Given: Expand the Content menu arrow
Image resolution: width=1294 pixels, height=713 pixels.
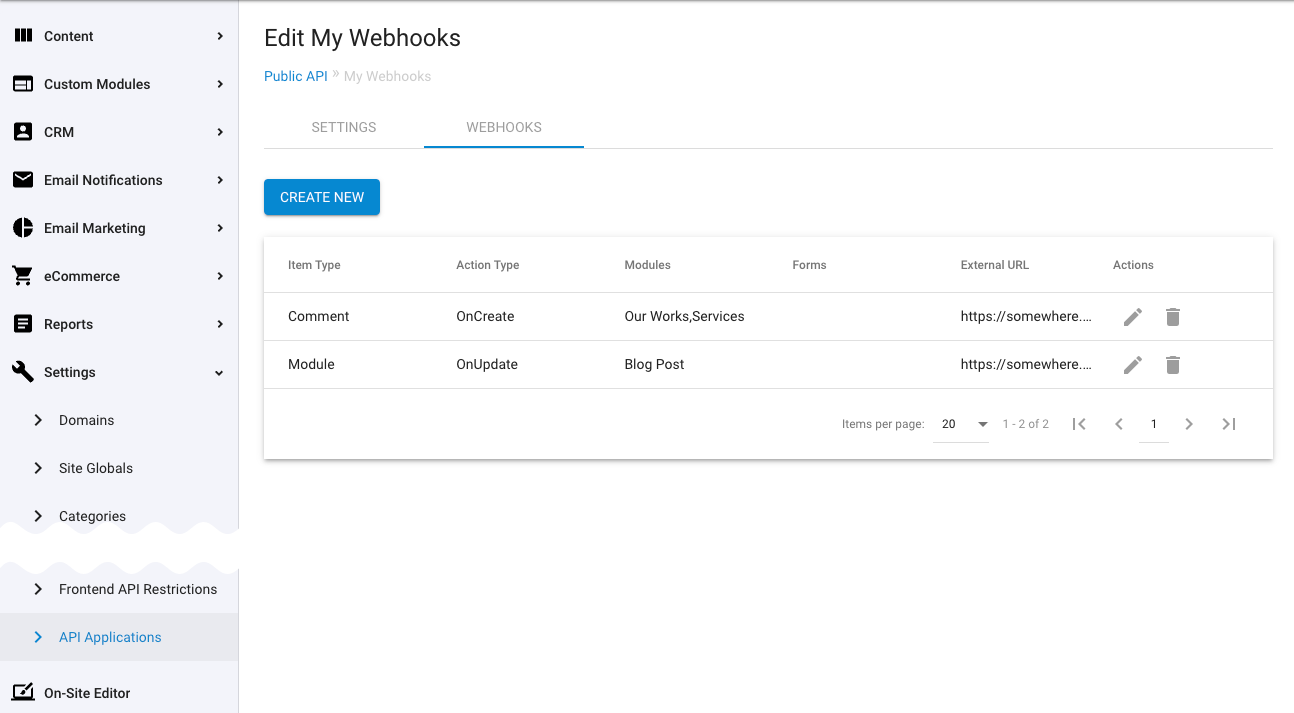Looking at the screenshot, I should pos(220,36).
